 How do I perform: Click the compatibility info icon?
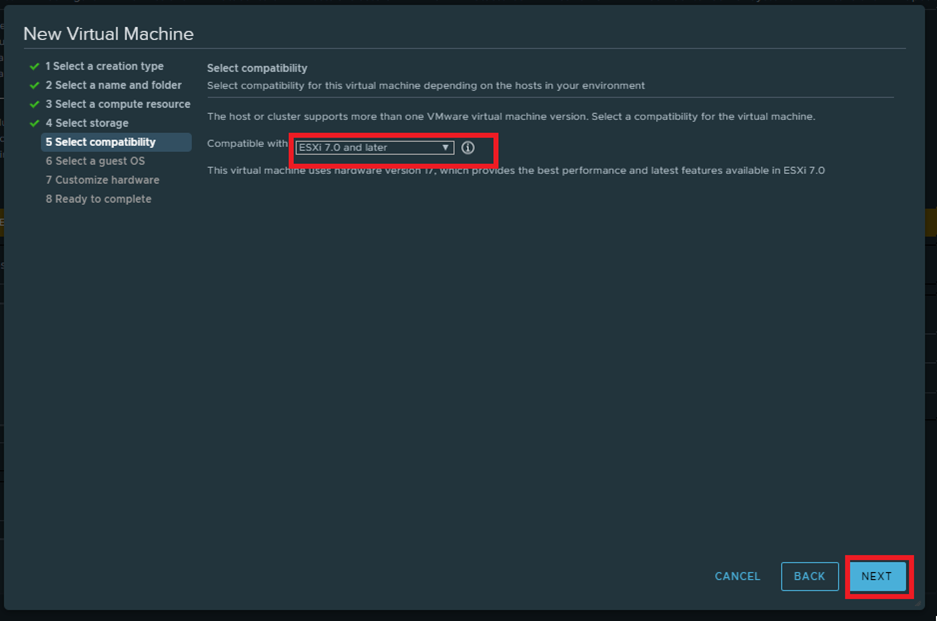coord(468,148)
